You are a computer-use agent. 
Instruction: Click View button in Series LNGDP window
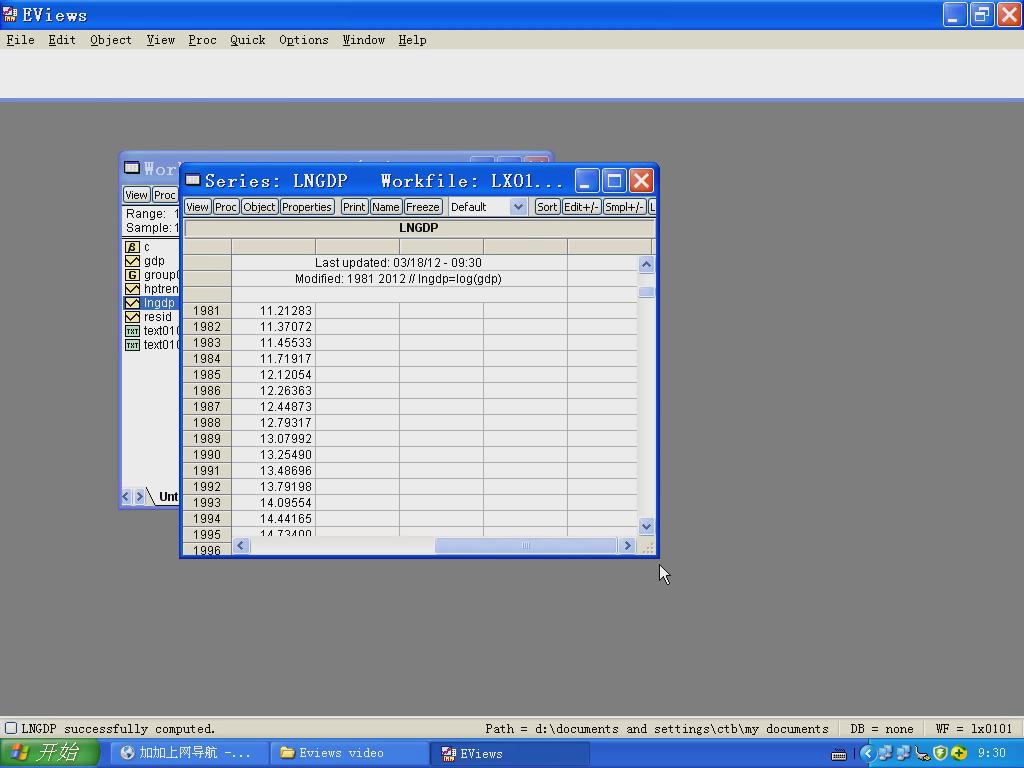coord(197,207)
